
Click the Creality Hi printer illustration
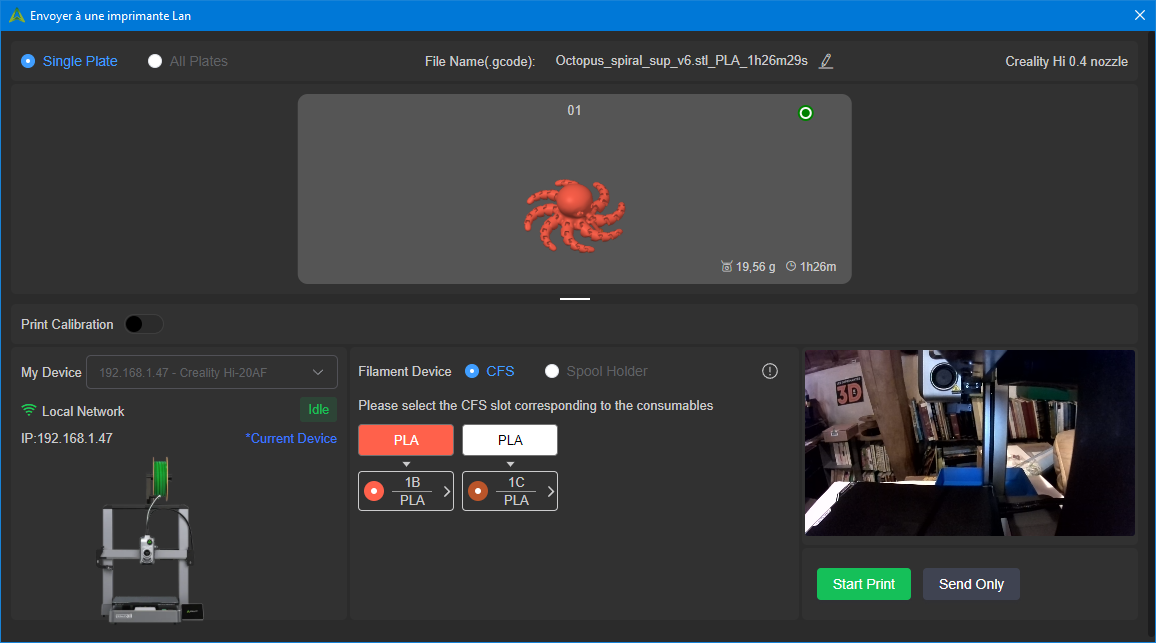[151, 540]
